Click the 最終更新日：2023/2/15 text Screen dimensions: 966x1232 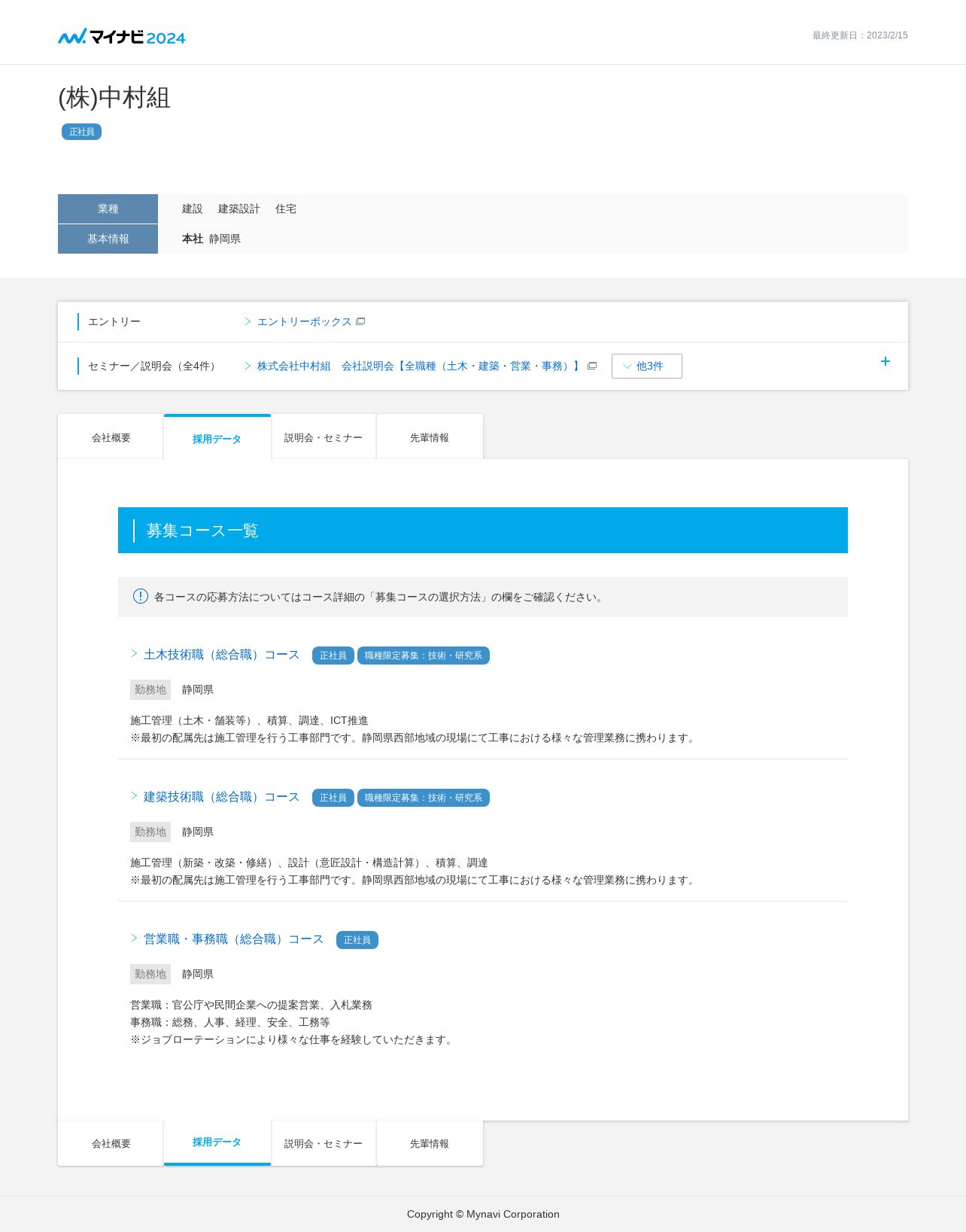(x=860, y=35)
